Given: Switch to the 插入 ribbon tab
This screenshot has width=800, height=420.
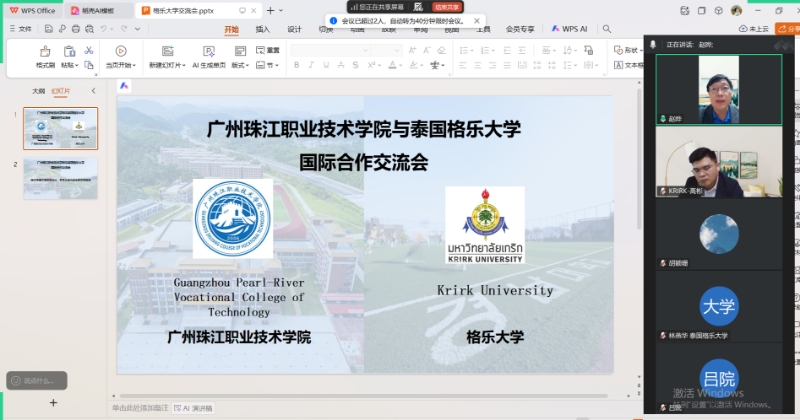Looking at the screenshot, I should [262, 29].
